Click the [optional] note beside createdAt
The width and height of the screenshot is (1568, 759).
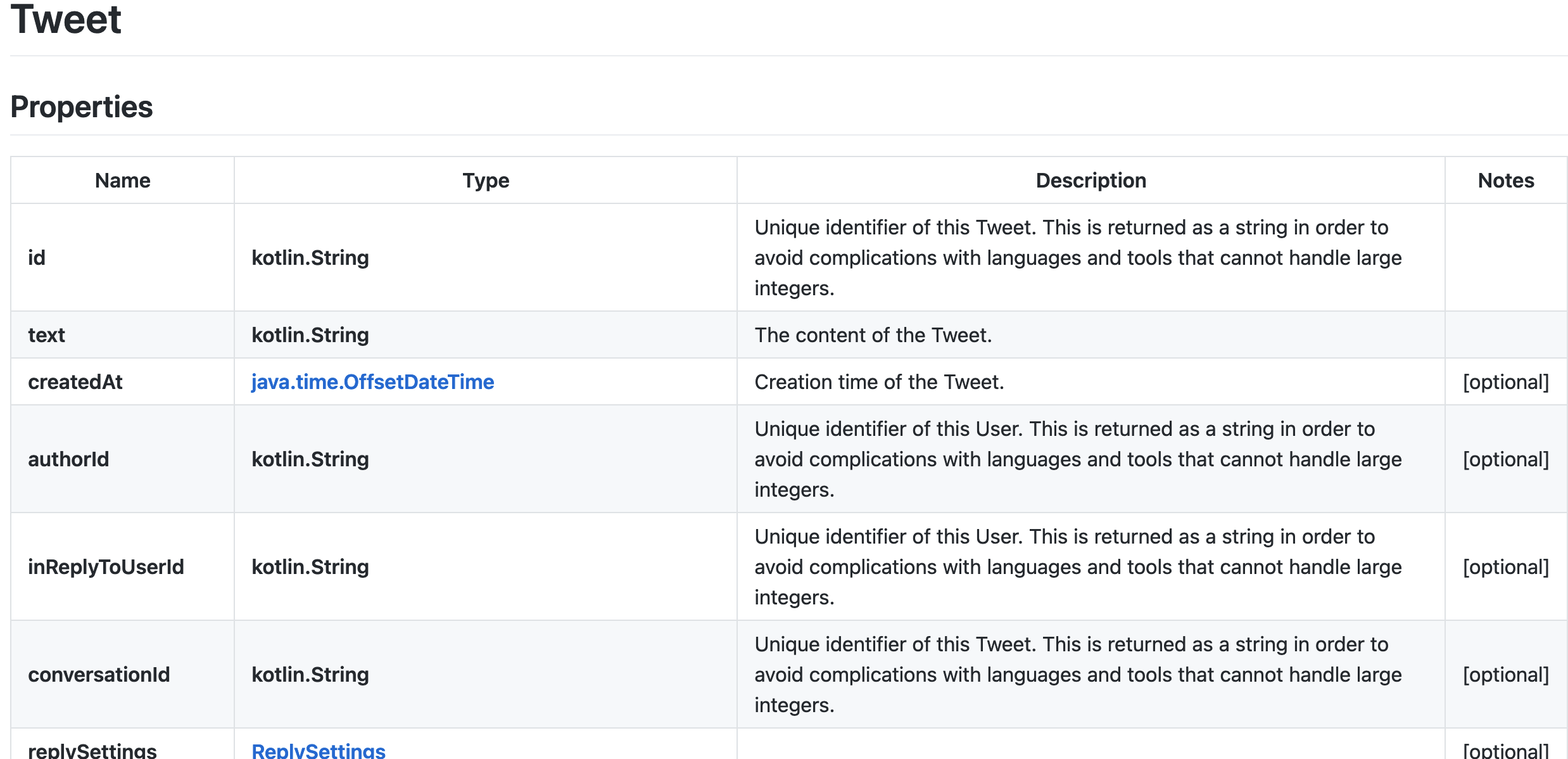click(1507, 381)
